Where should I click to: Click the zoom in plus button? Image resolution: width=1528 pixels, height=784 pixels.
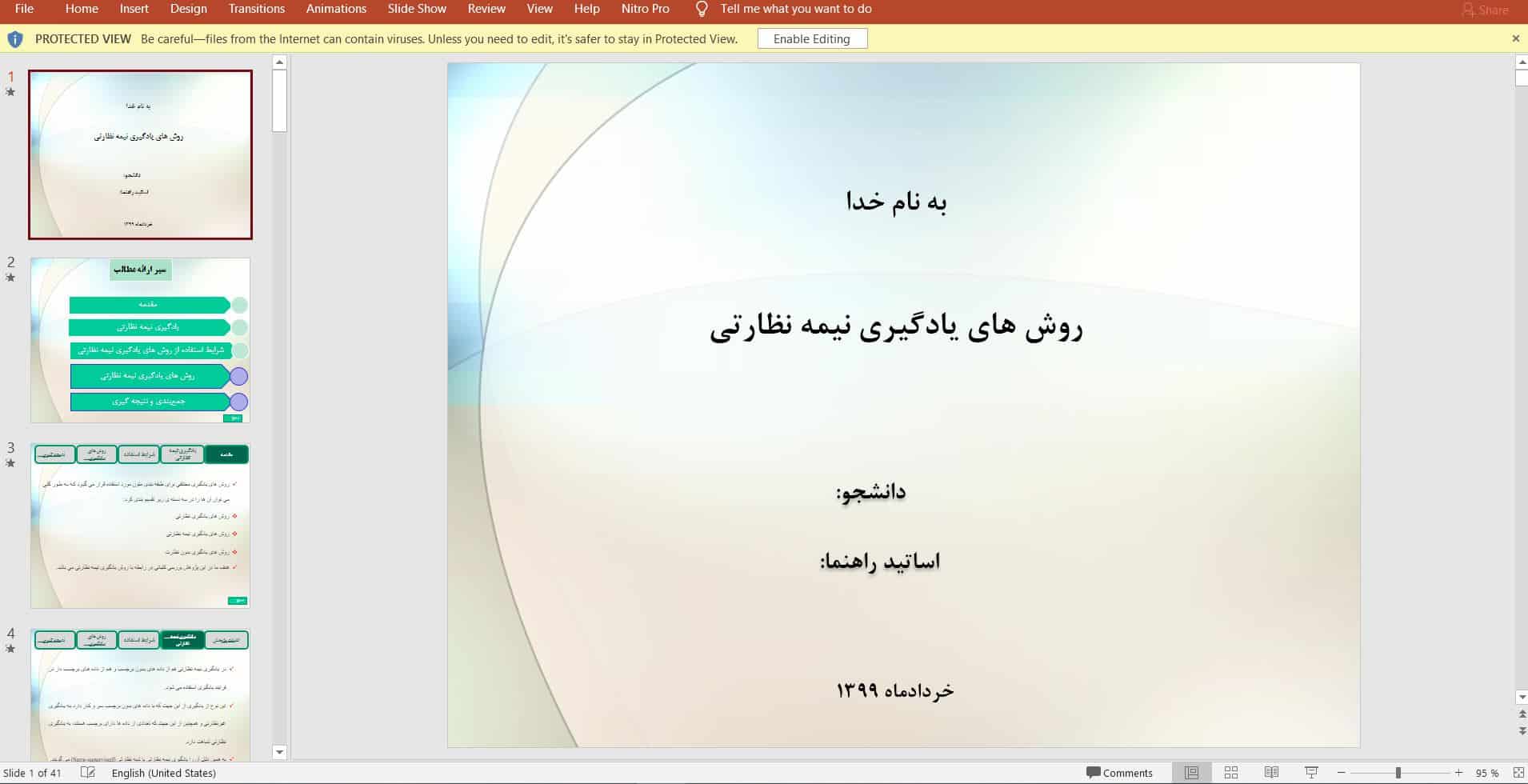(1458, 773)
